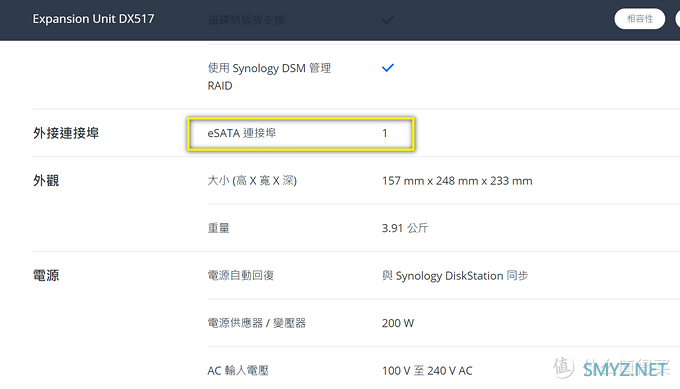Click the 100 V 至 240 V AC value

click(x=427, y=371)
